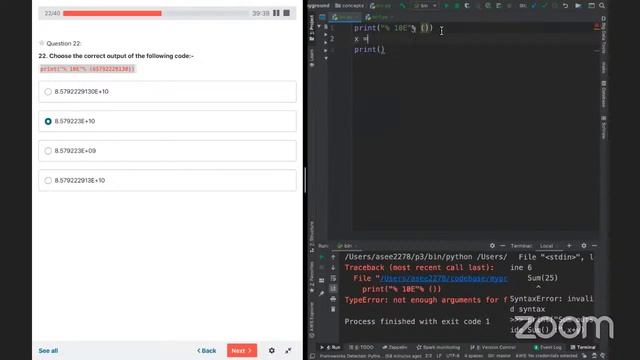
Task: Click the red Next button
Action: [x=242, y=351]
